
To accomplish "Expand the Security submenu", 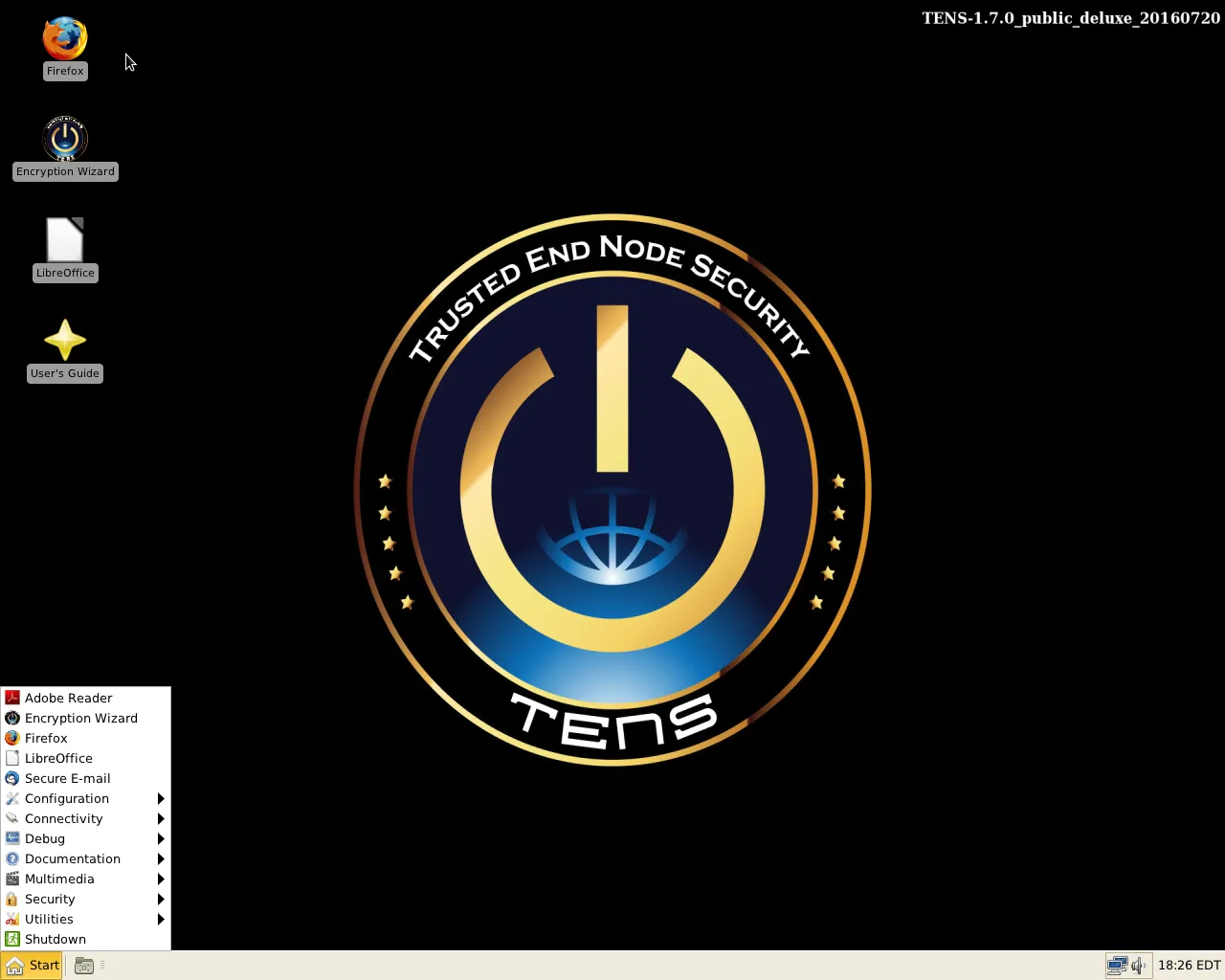I will point(50,899).
